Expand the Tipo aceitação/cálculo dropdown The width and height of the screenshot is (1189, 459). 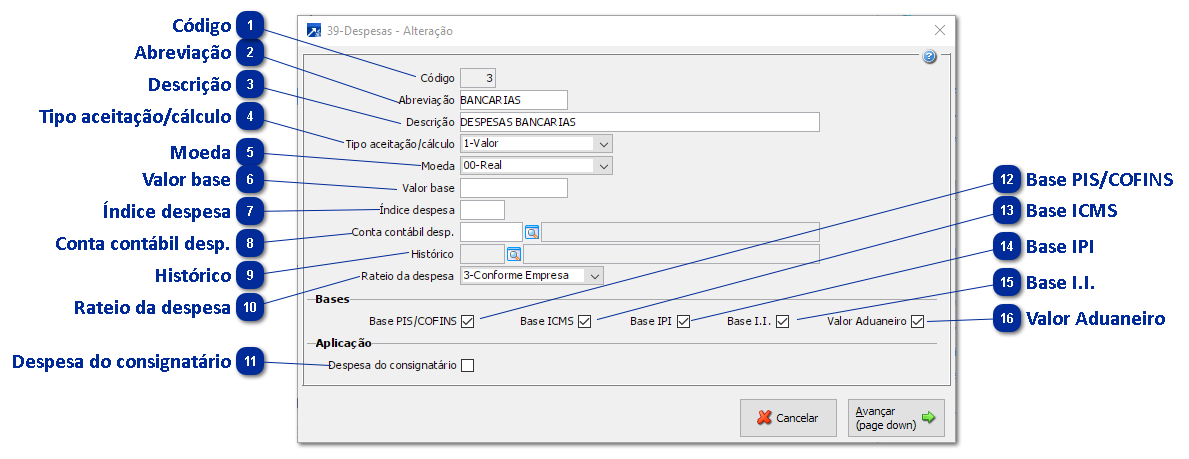click(x=602, y=144)
